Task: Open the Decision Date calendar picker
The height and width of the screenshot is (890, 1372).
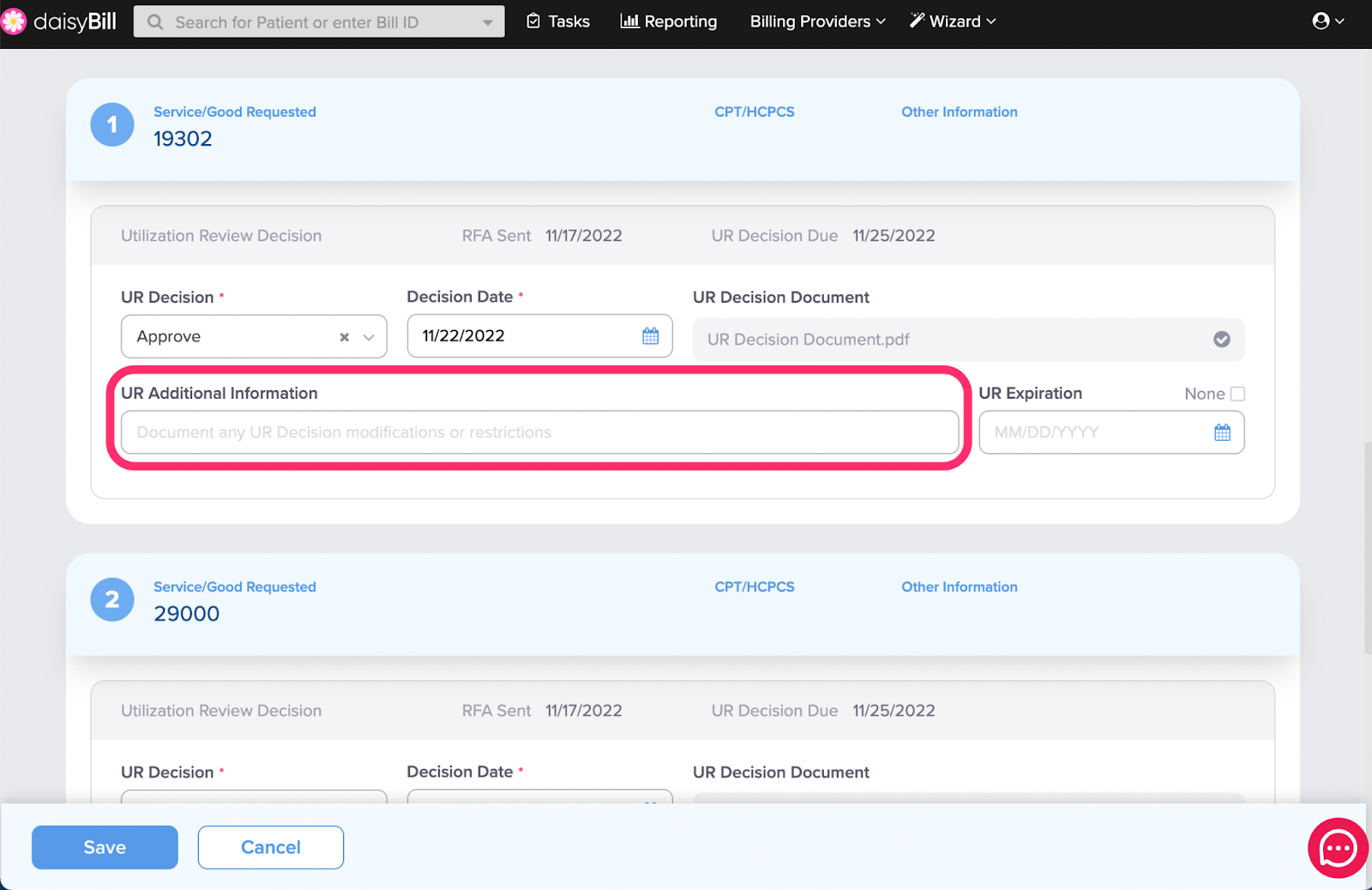Action: click(650, 336)
